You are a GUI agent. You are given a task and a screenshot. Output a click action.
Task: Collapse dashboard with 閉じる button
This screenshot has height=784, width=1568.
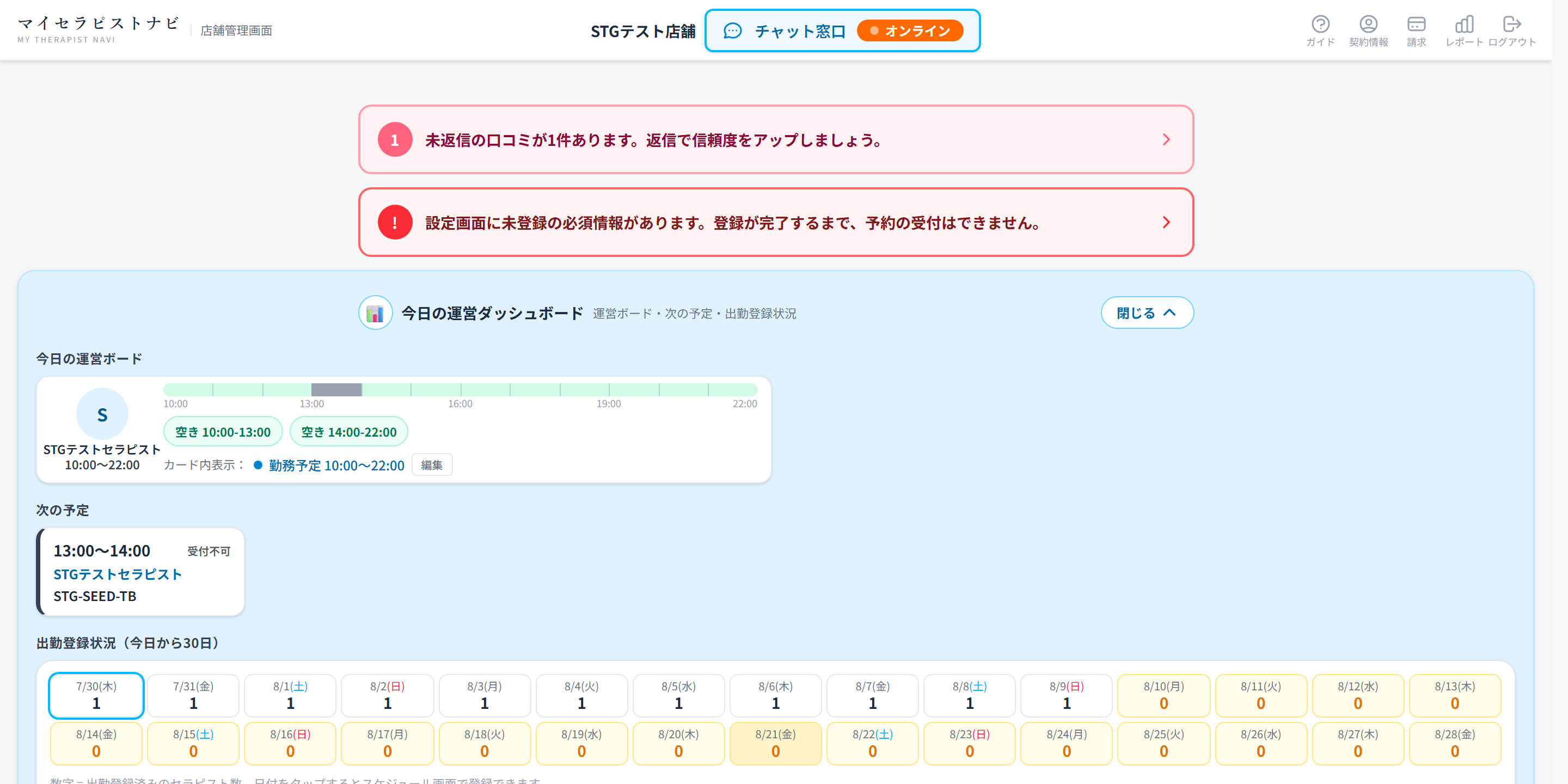(x=1147, y=313)
